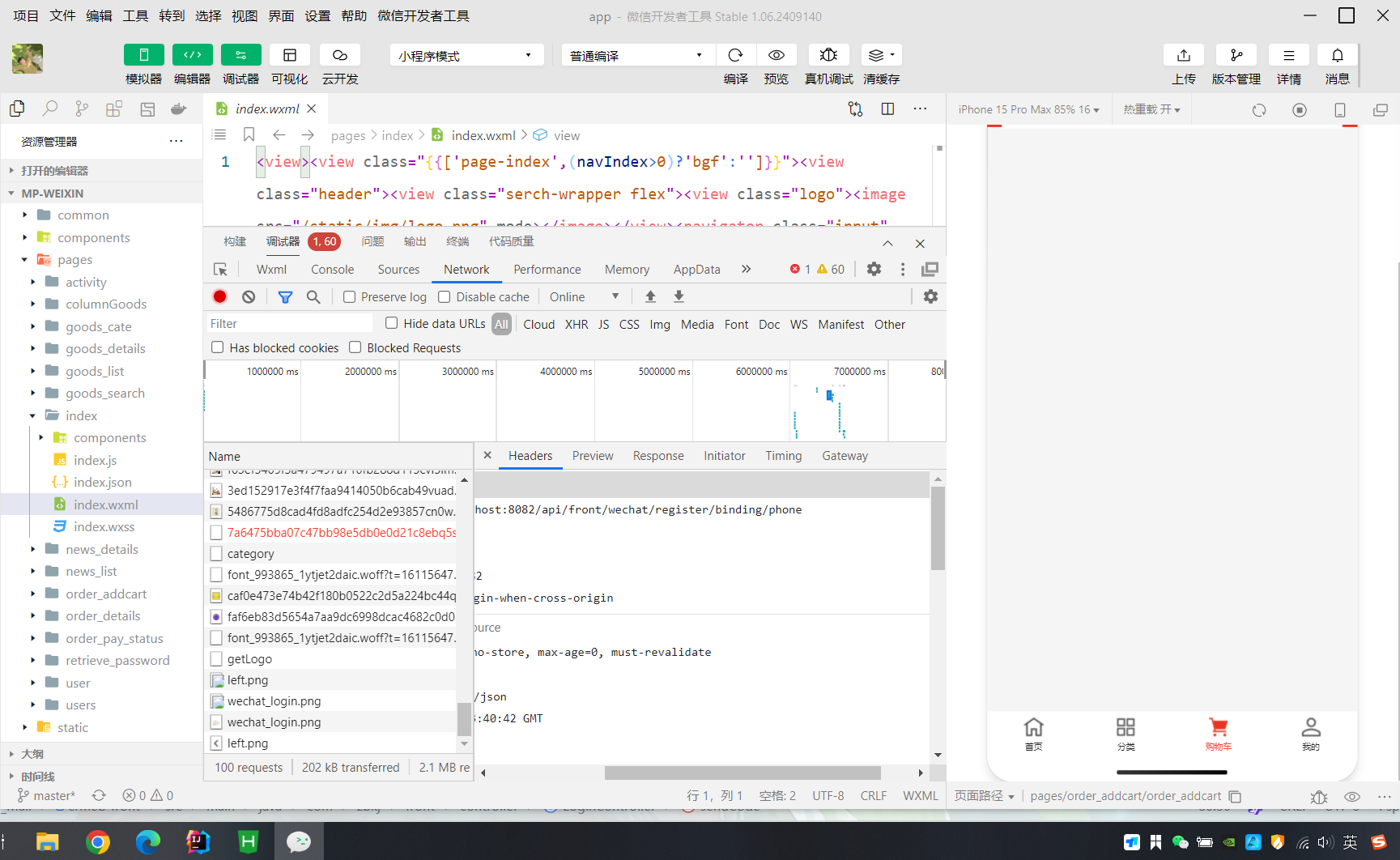The height and width of the screenshot is (860, 1400).
Task: Enable the Disable cache checkbox
Action: pyautogui.click(x=444, y=296)
